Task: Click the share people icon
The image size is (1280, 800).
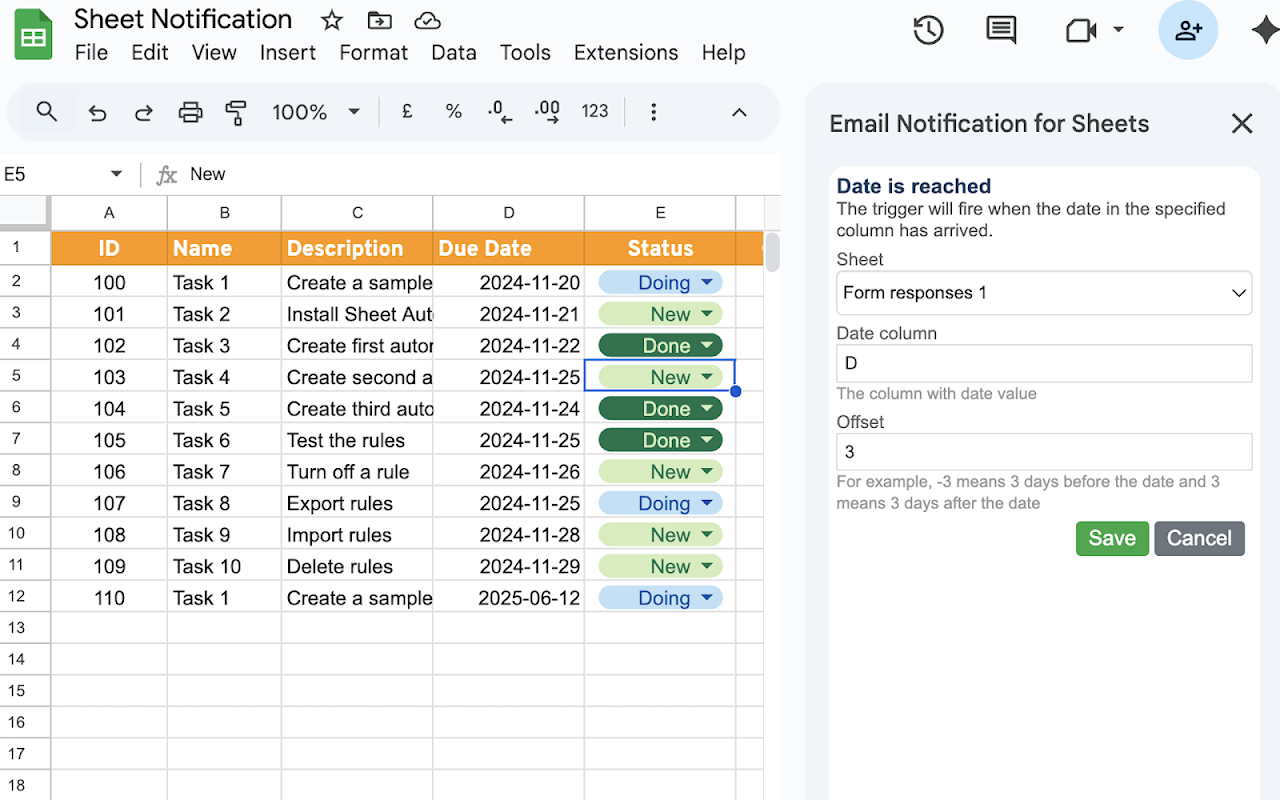Action: (x=1188, y=30)
